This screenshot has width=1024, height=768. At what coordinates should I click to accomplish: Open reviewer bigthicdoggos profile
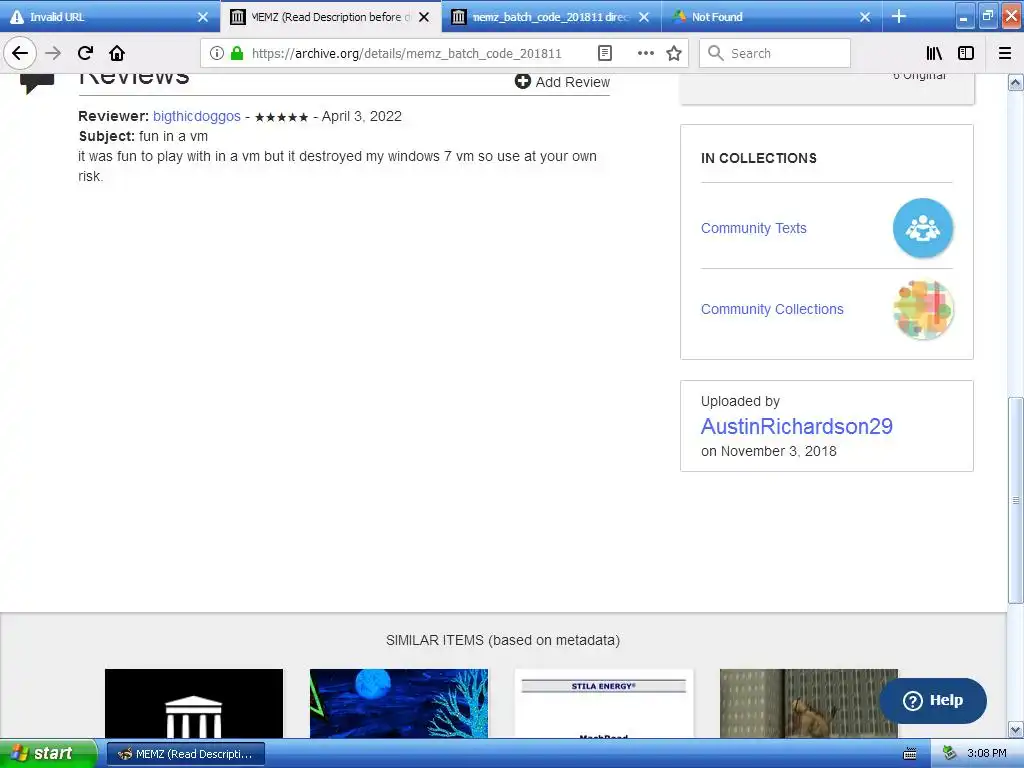point(197,116)
